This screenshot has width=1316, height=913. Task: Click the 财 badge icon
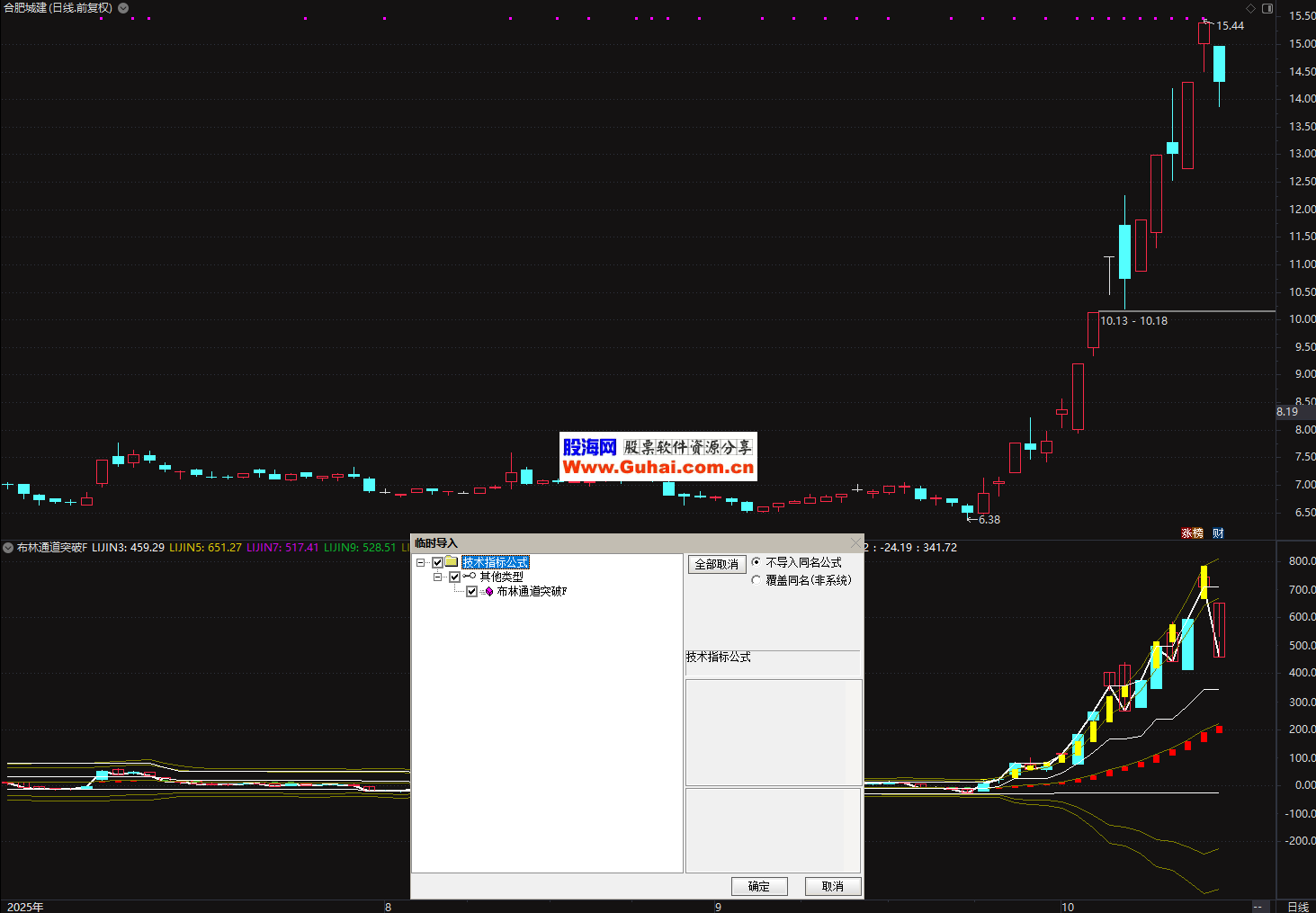click(1218, 533)
